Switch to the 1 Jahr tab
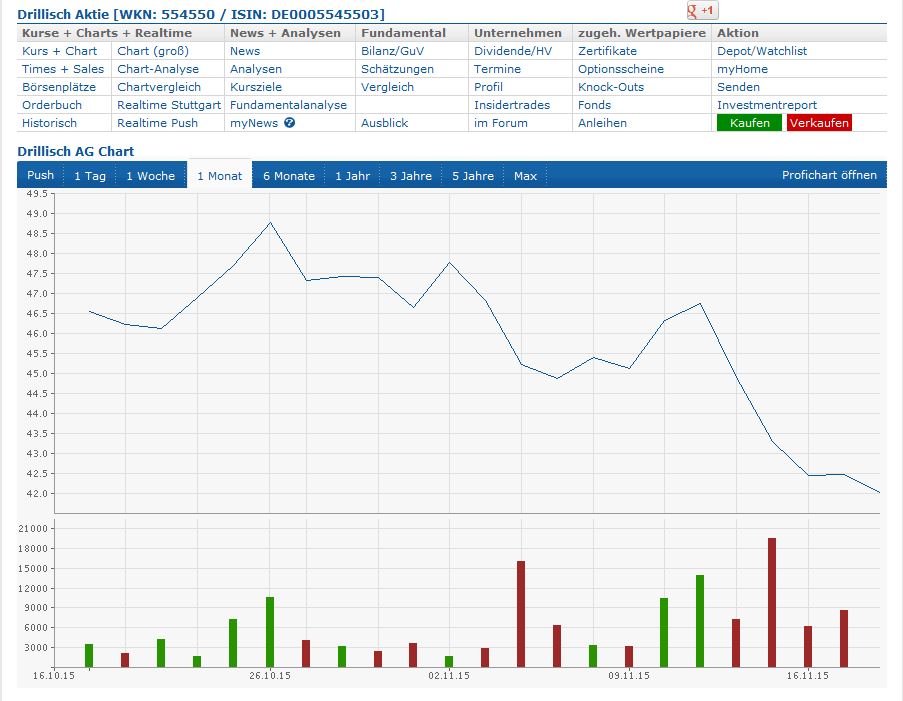This screenshot has height=701, width=903. click(352, 176)
